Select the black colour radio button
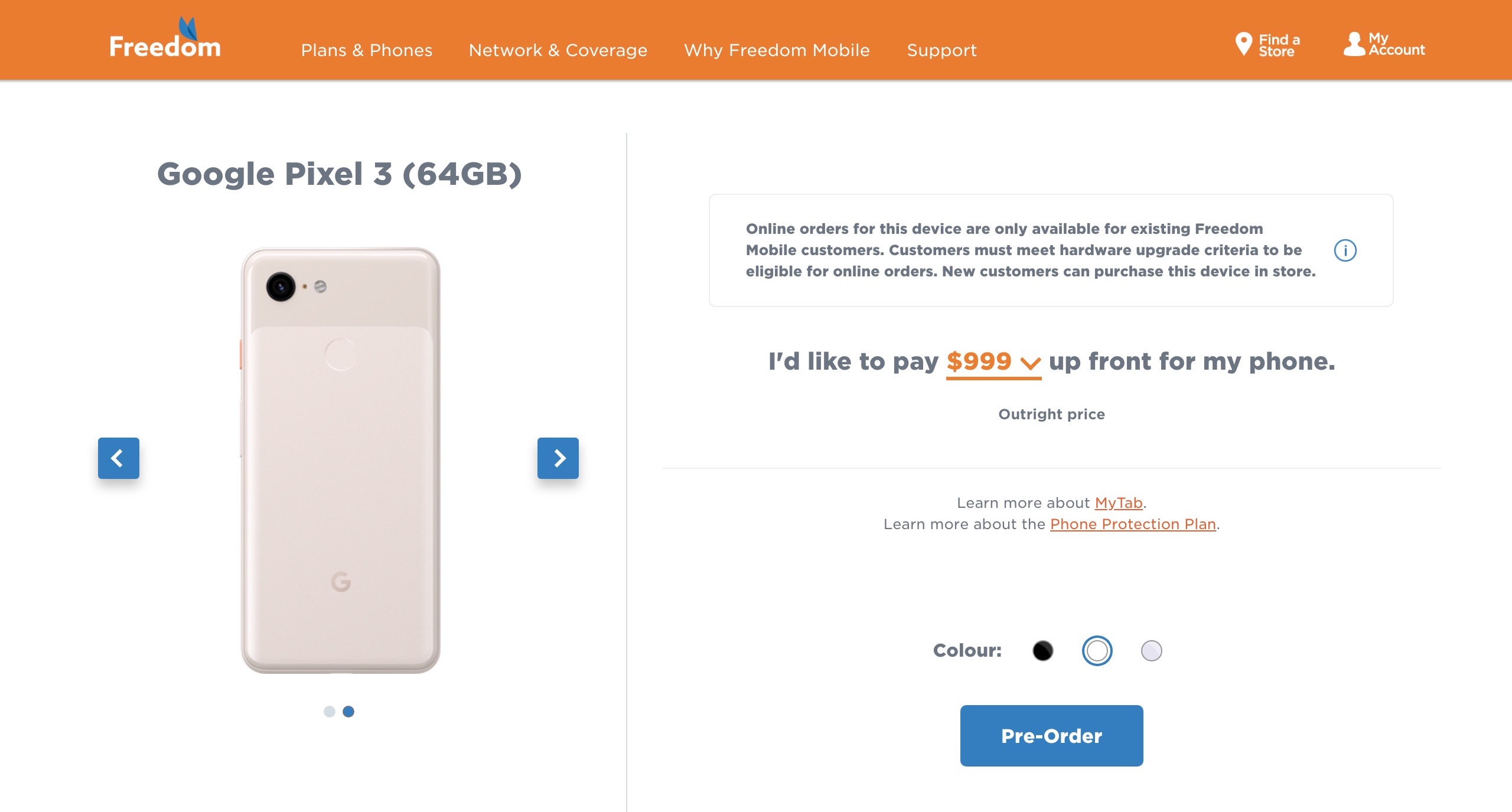Viewport: 1512px width, 812px height. coord(1044,651)
